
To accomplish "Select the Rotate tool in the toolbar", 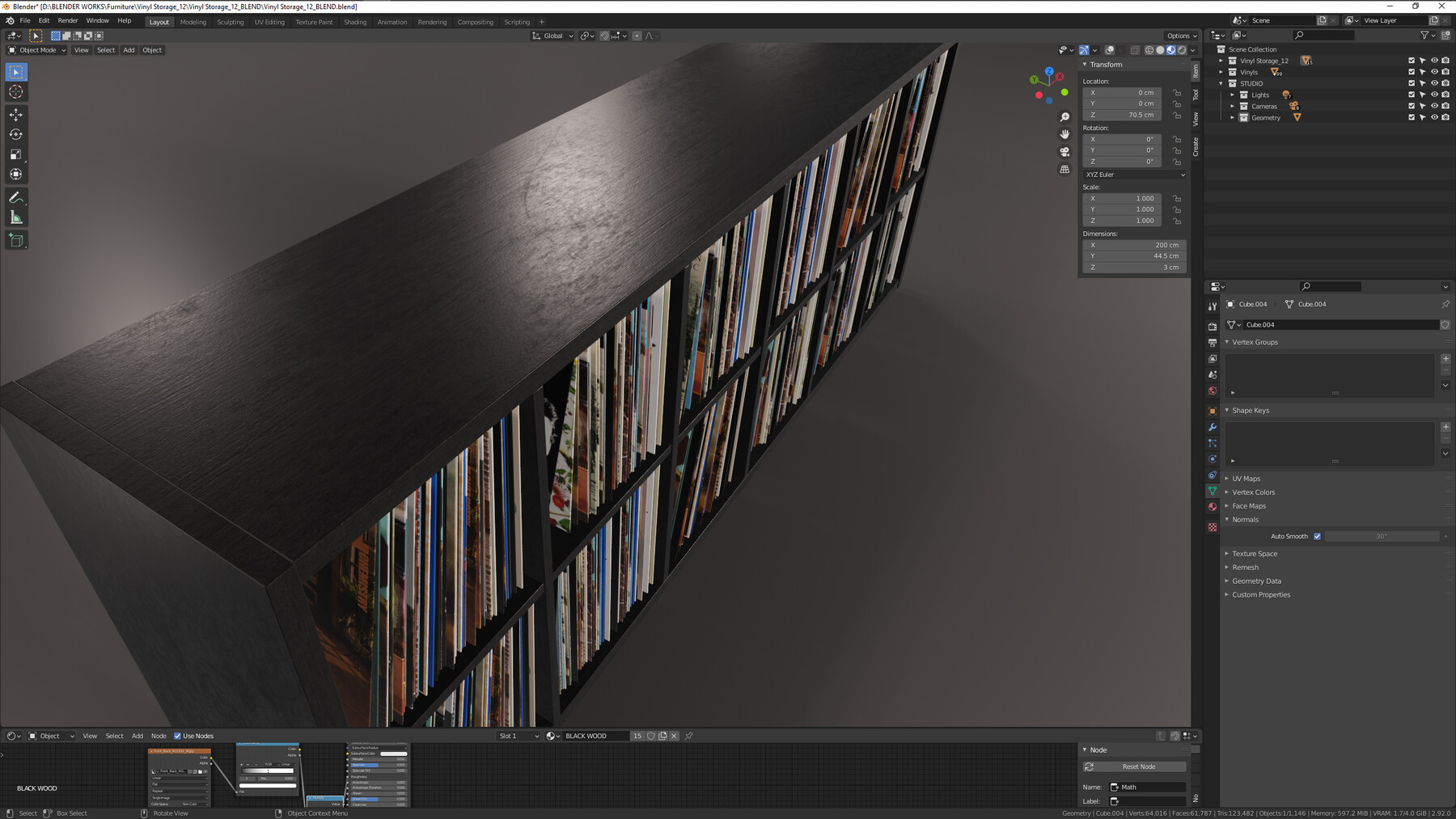I will point(16,135).
